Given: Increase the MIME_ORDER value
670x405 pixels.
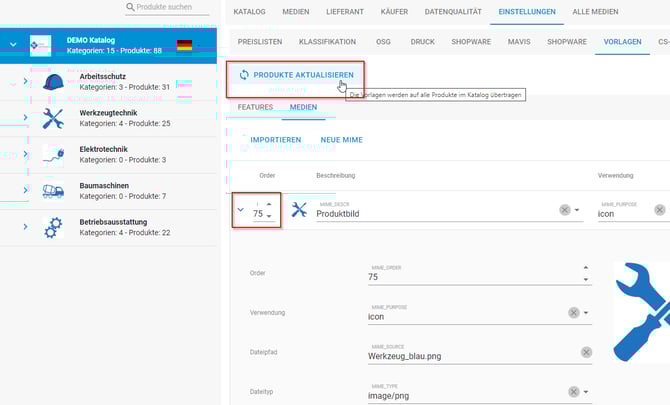Looking at the screenshot, I should pos(586,267).
